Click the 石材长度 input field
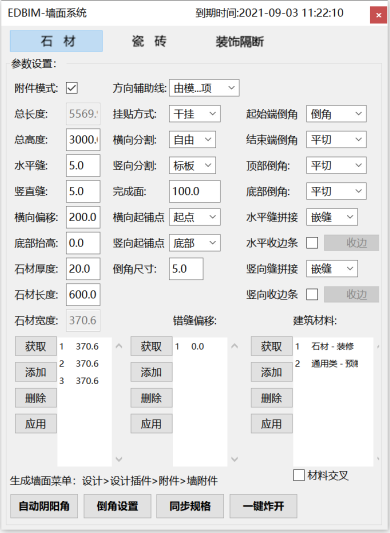Screen dimensions: 390x533 (83, 294)
